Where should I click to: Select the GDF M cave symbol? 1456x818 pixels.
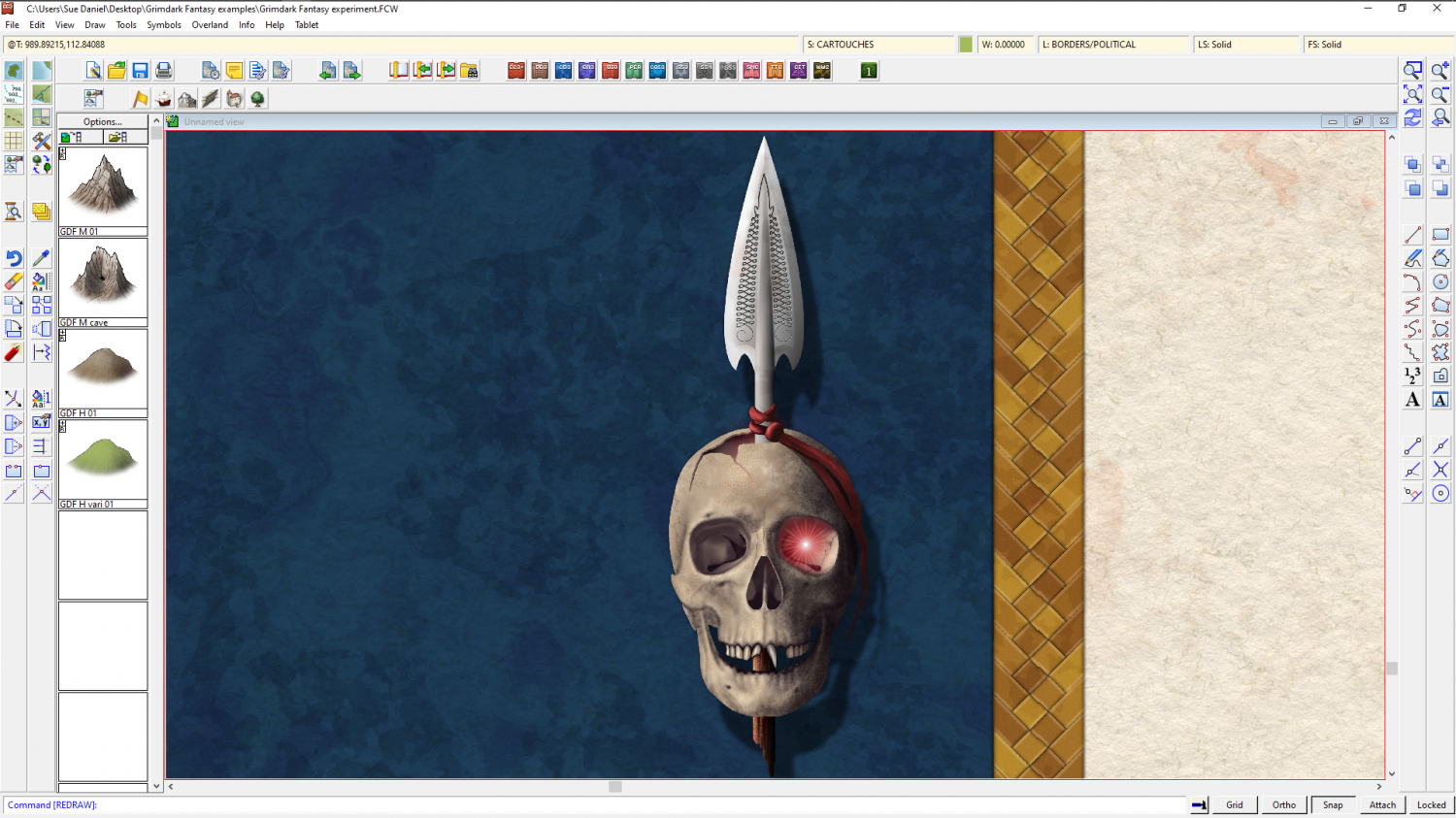click(103, 282)
